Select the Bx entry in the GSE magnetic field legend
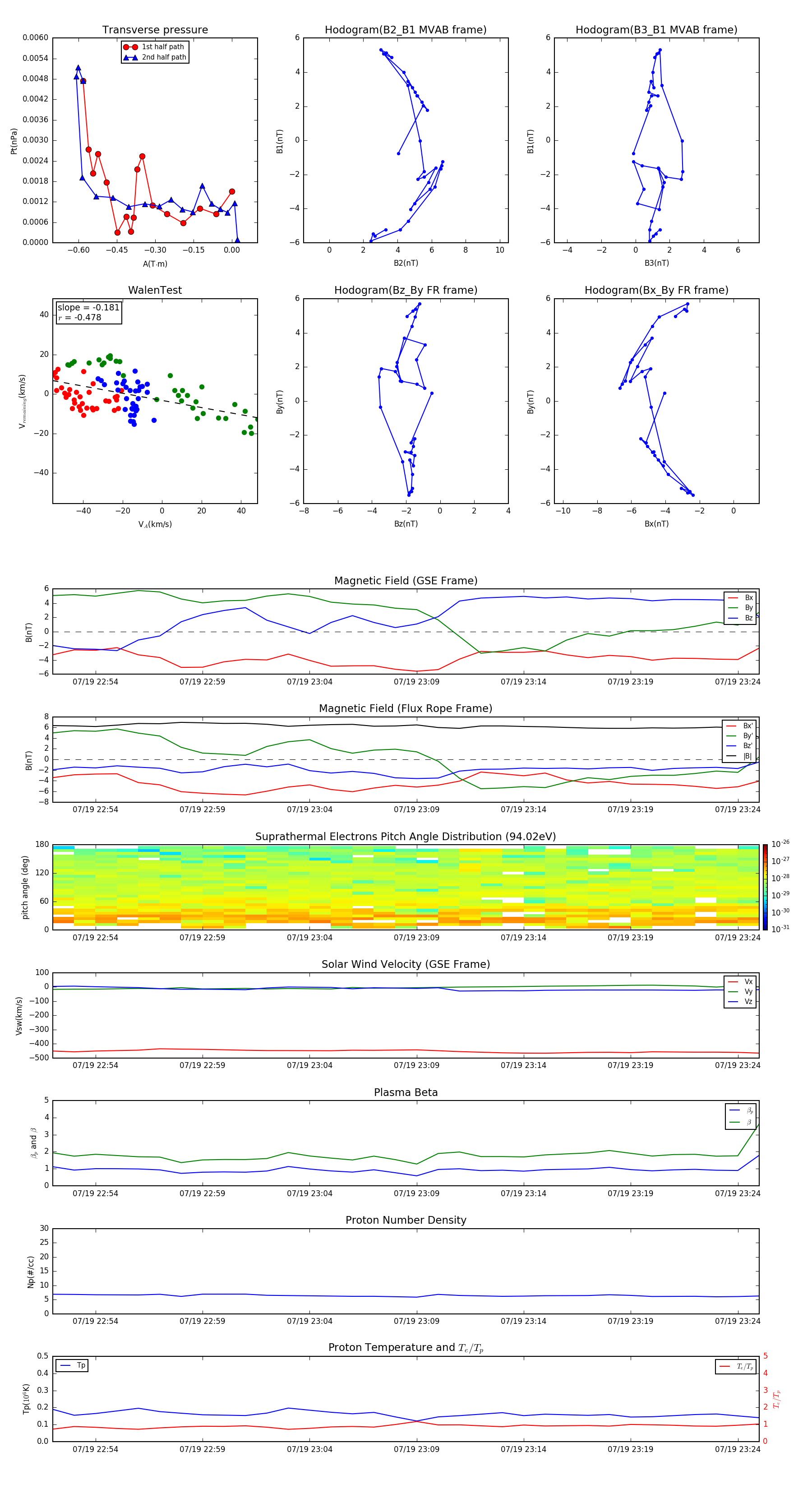Image resolution: width=812 pixels, height=1489 pixels. click(740, 598)
